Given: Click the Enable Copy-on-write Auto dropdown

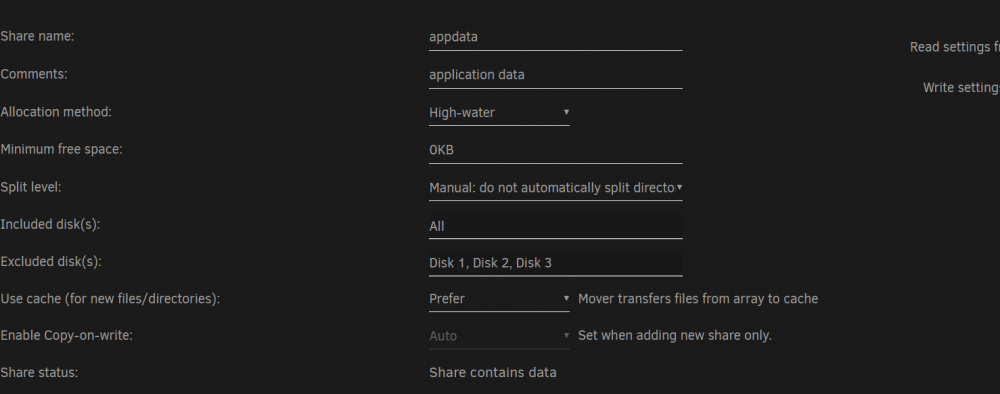Looking at the screenshot, I should pos(499,336).
